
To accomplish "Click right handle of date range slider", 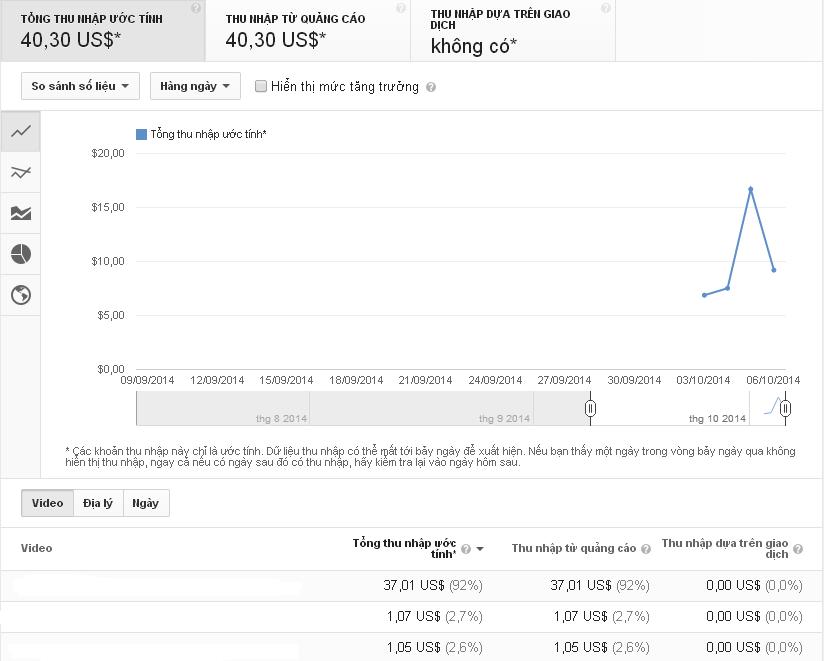I will (786, 408).
